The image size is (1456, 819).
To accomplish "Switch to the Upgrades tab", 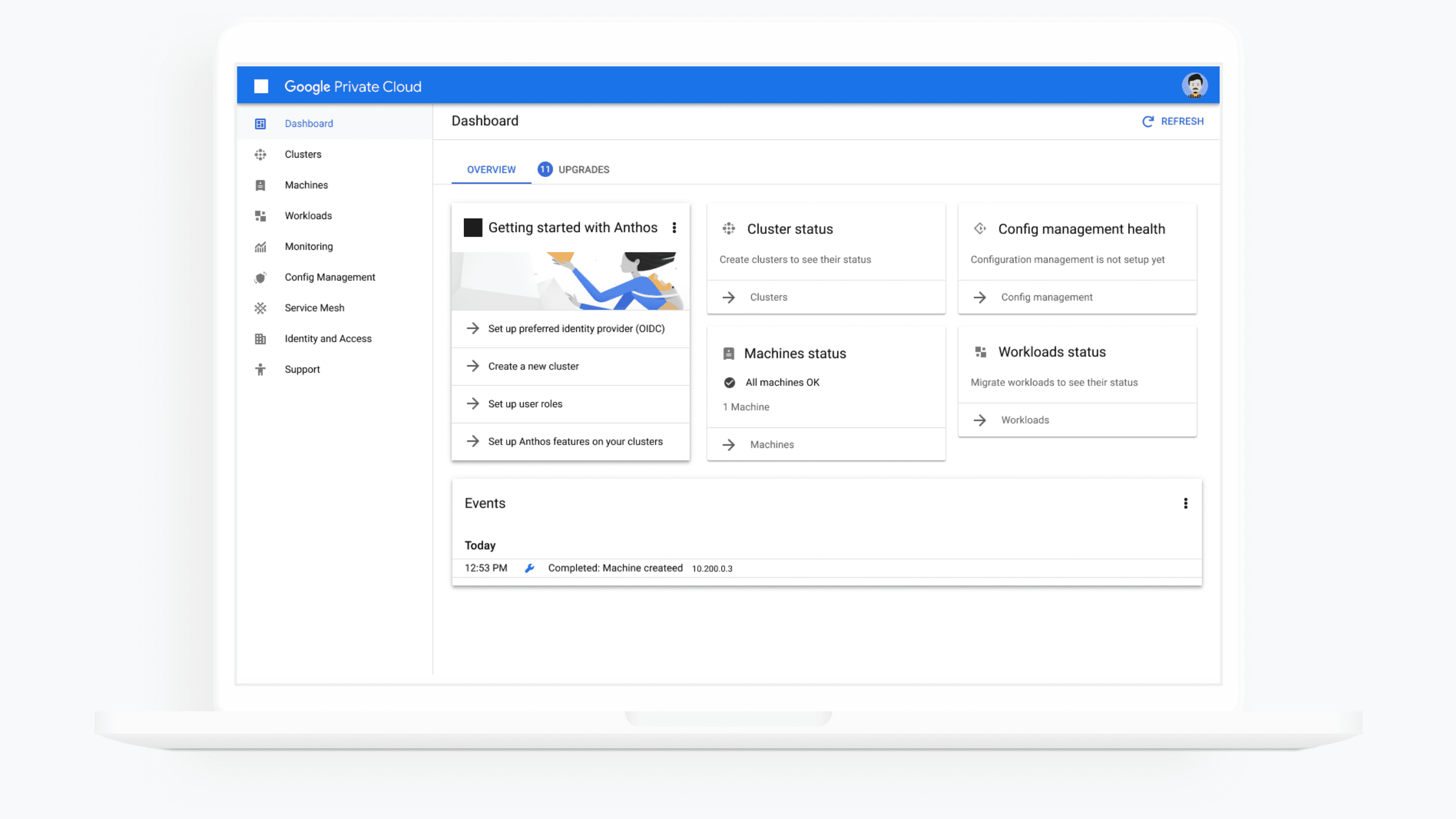I will (574, 170).
